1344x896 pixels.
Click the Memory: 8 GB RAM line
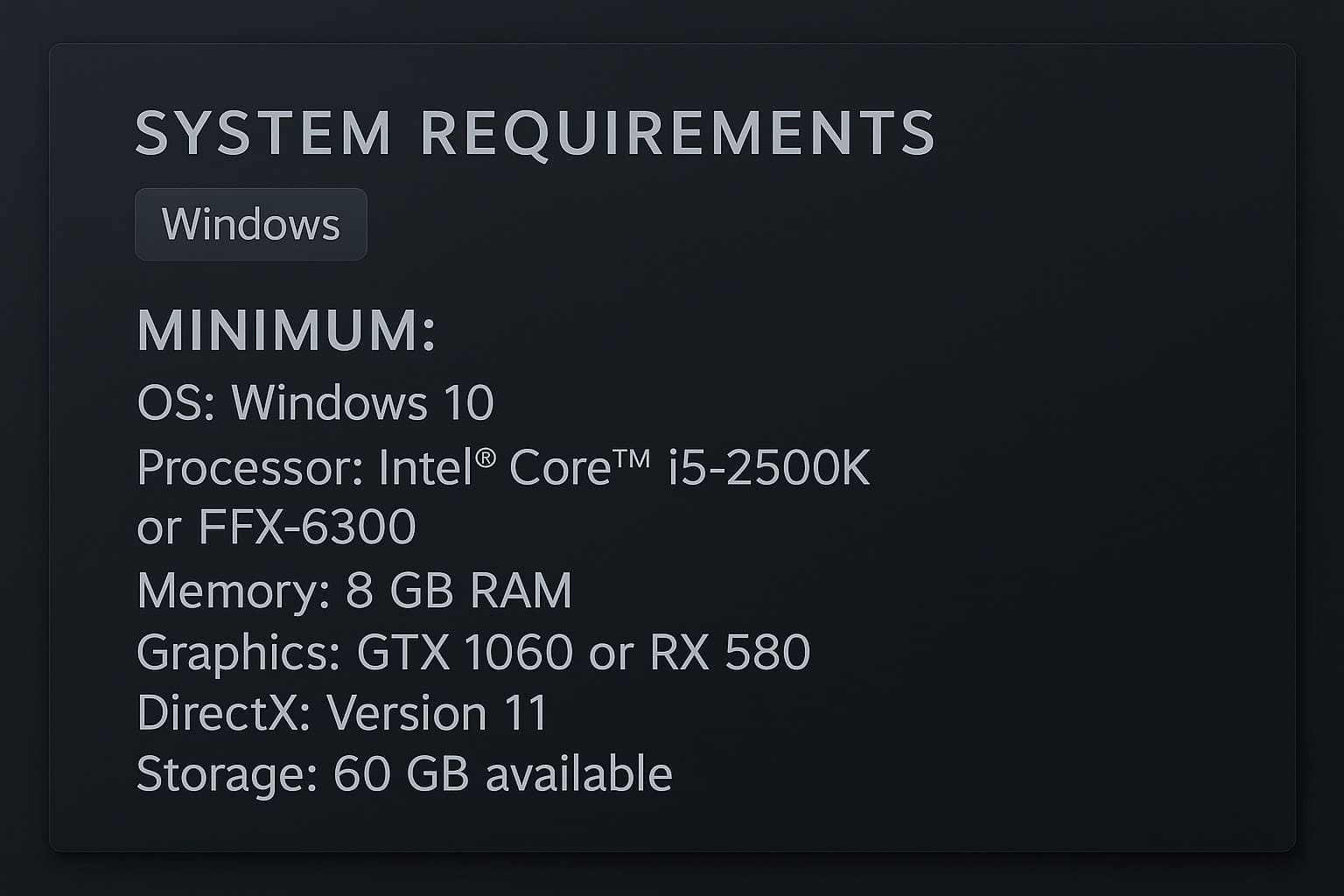tap(353, 590)
